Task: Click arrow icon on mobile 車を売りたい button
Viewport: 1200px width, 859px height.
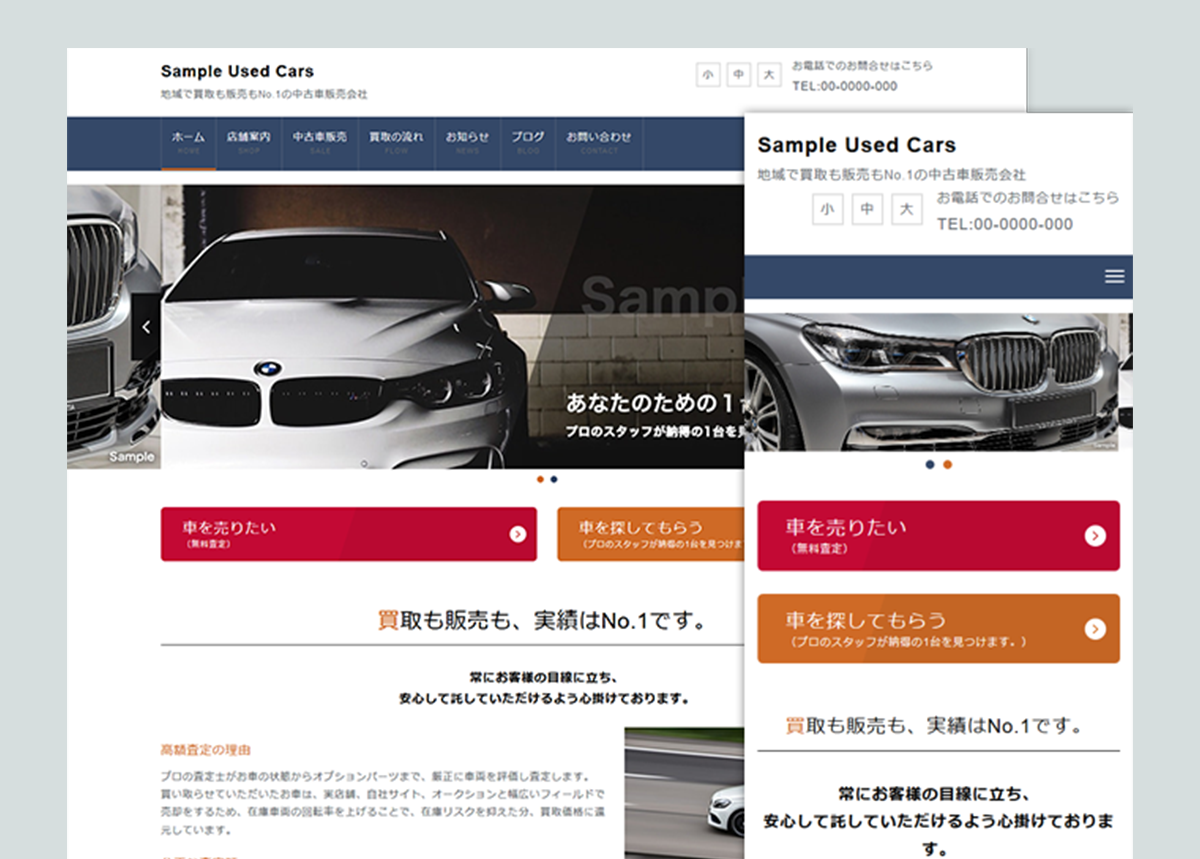Action: pyautogui.click(x=1095, y=536)
